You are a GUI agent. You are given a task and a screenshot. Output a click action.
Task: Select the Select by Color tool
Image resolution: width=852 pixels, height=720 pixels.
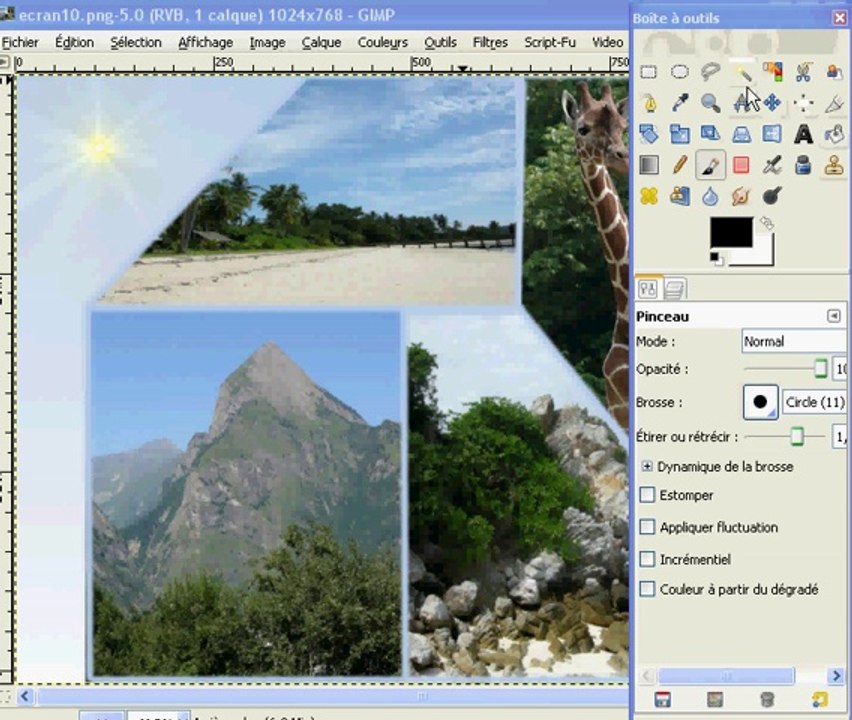click(x=773, y=71)
